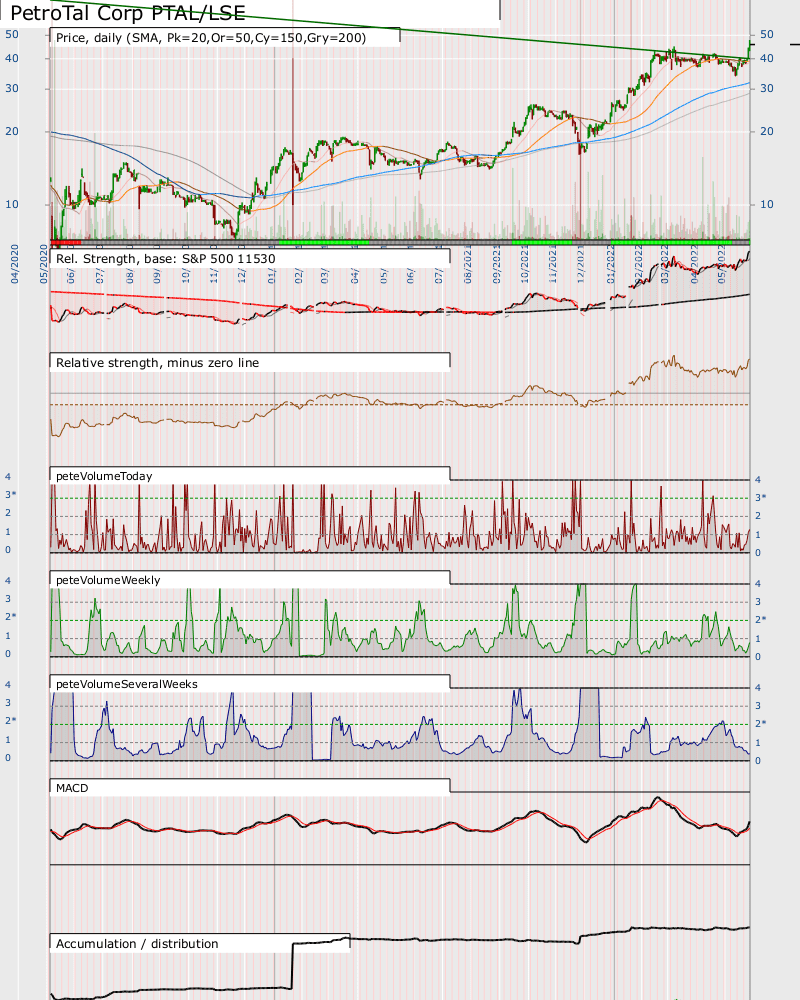
Task: Select the Relative strength, minus zero line label
Action: point(158,363)
